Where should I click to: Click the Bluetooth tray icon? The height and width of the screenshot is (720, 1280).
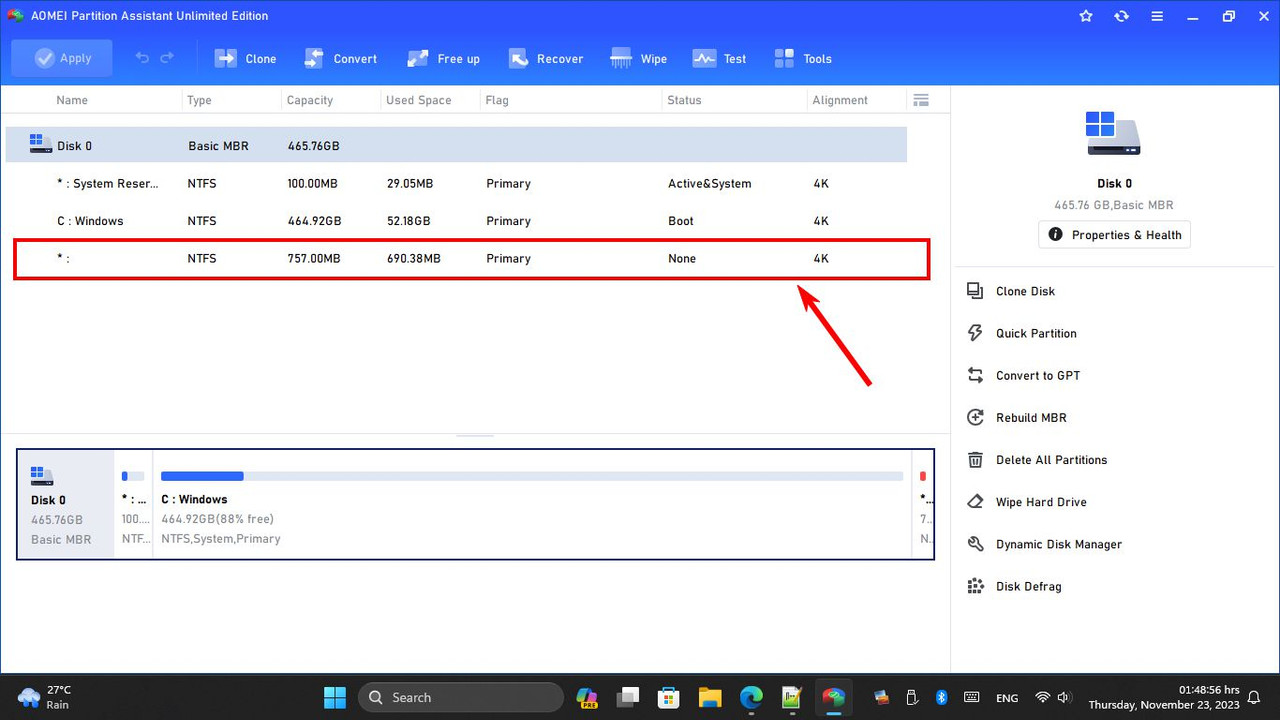click(x=941, y=697)
